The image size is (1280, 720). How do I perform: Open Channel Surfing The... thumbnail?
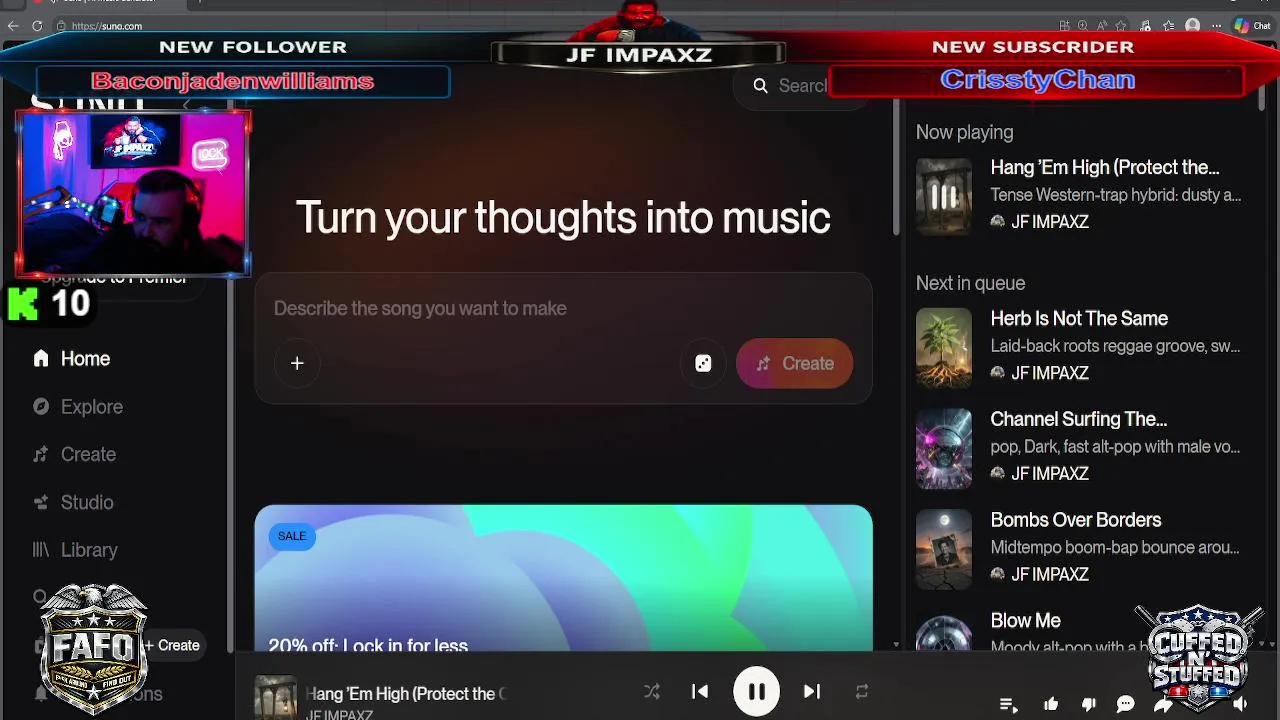tap(944, 448)
